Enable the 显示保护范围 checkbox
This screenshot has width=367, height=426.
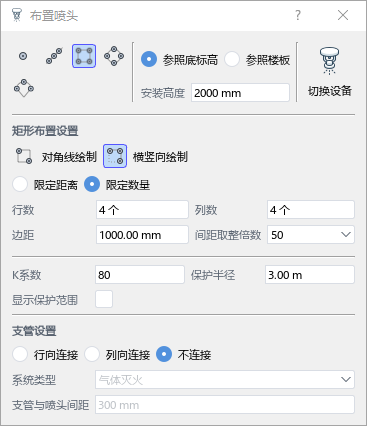point(104,299)
